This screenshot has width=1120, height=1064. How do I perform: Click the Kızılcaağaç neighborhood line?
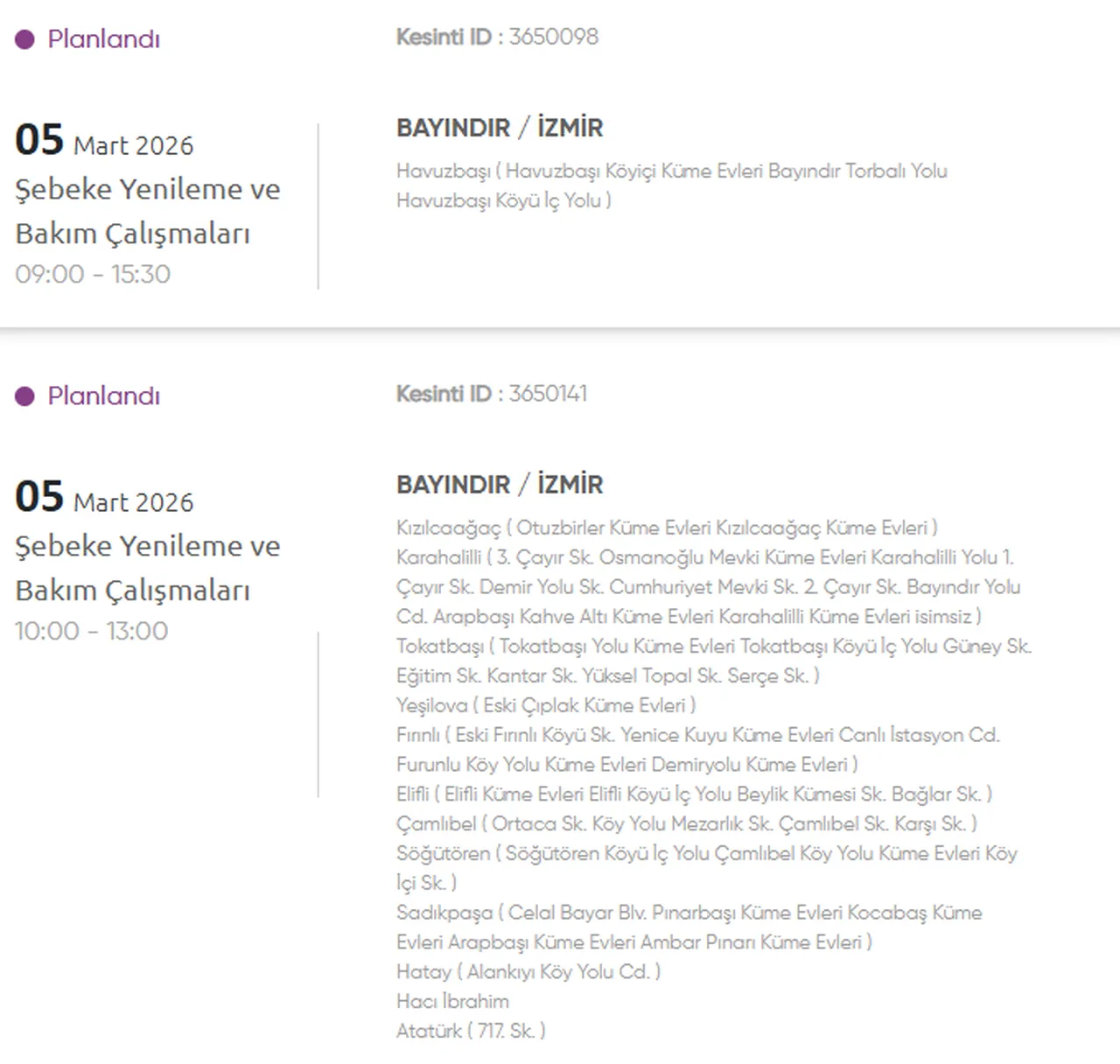pos(666,528)
